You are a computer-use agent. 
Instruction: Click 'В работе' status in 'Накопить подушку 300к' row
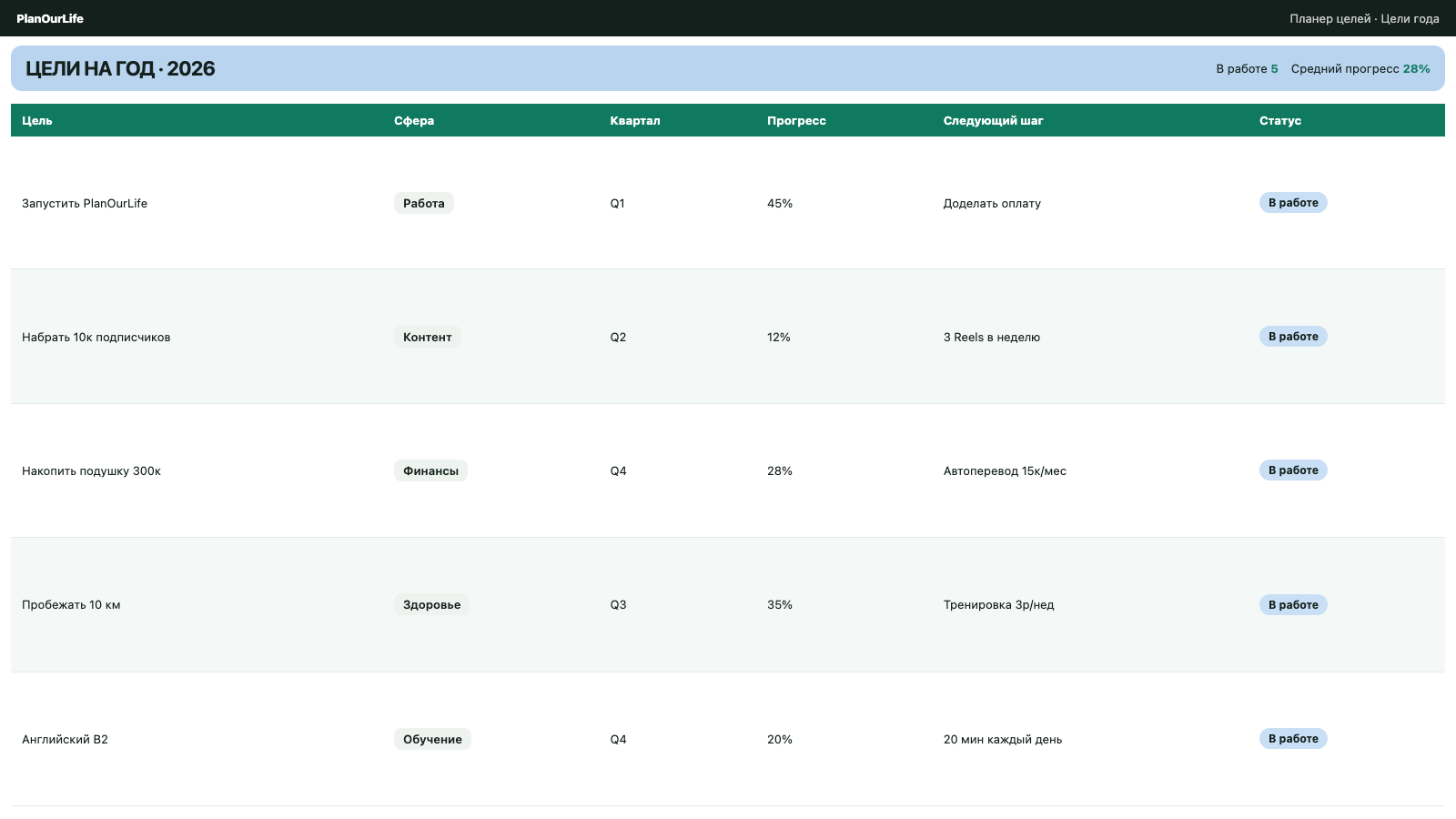pyautogui.click(x=1293, y=470)
